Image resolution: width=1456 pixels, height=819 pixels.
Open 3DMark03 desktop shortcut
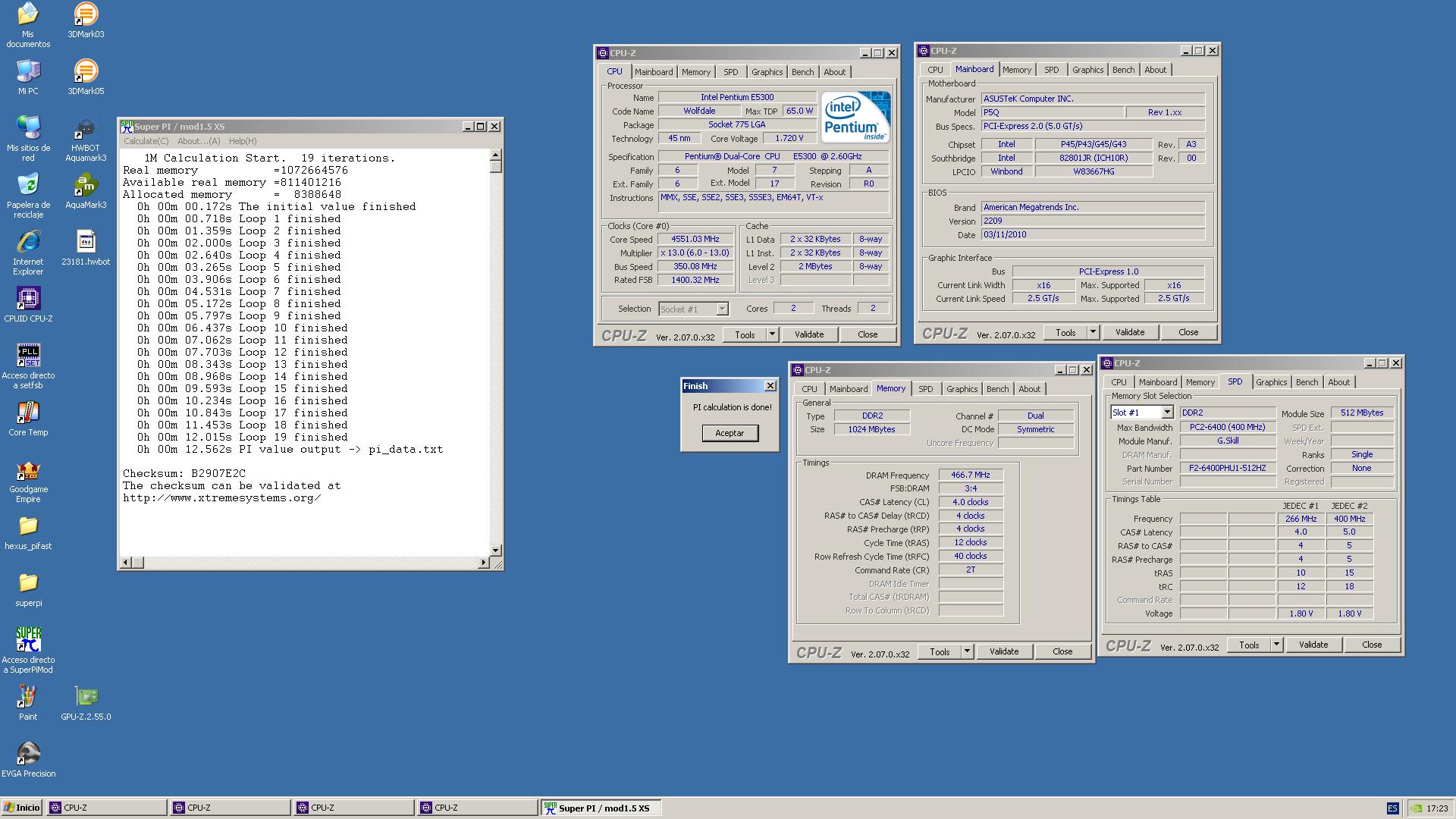86,20
